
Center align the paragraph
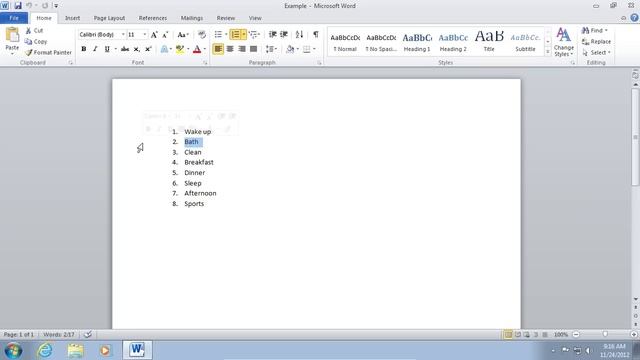(230, 49)
